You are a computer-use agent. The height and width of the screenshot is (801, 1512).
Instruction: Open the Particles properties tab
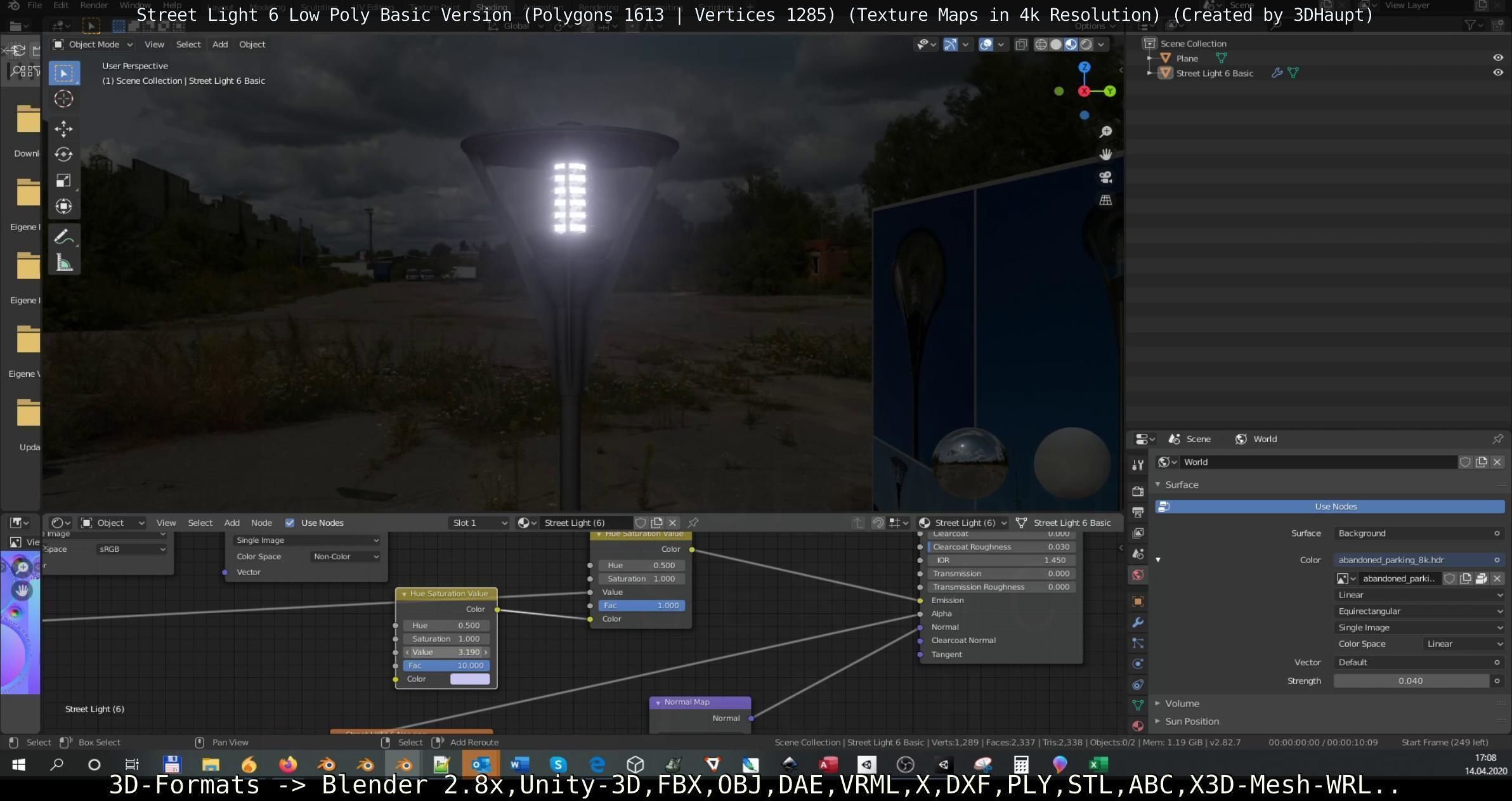click(x=1138, y=643)
